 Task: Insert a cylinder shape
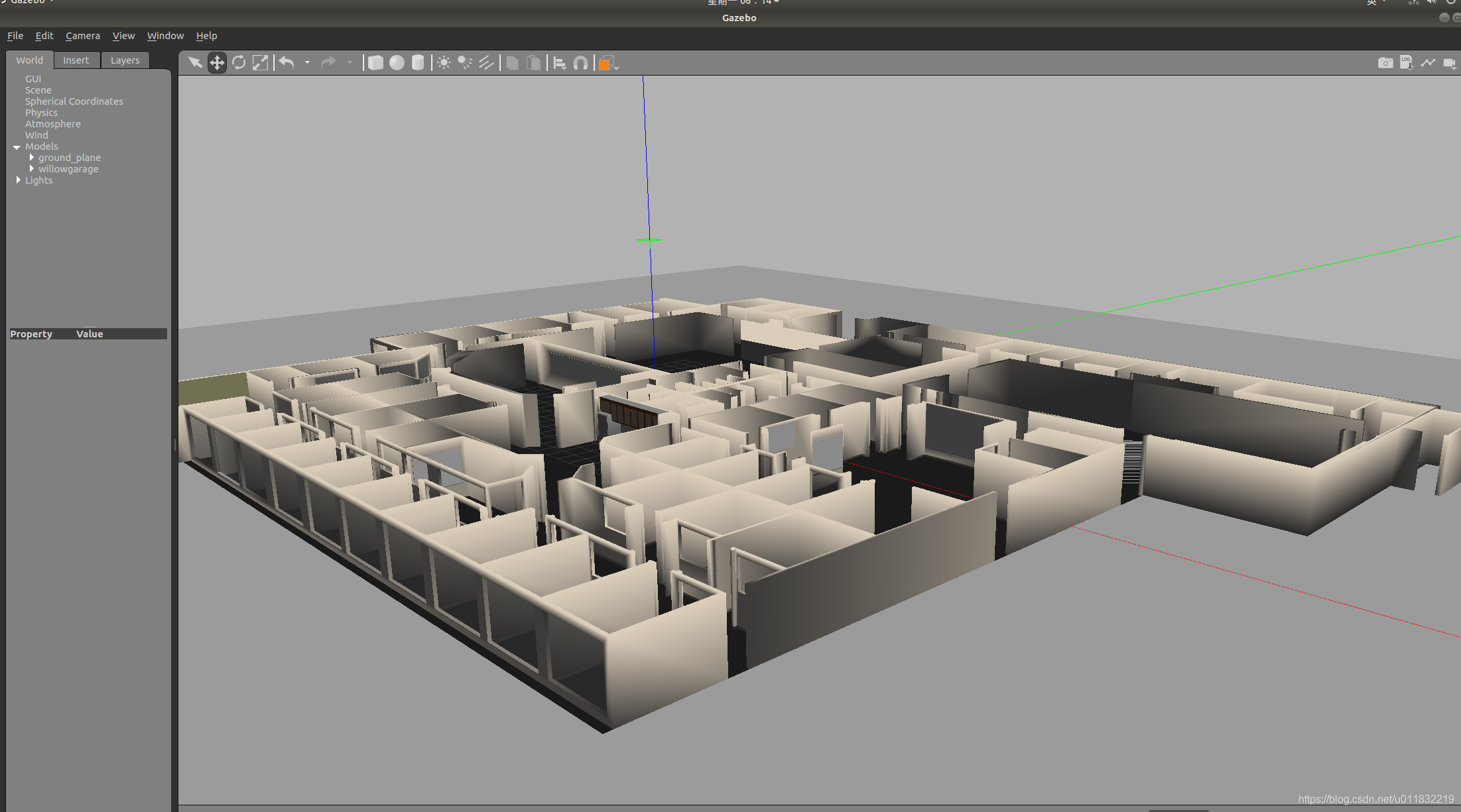point(418,63)
